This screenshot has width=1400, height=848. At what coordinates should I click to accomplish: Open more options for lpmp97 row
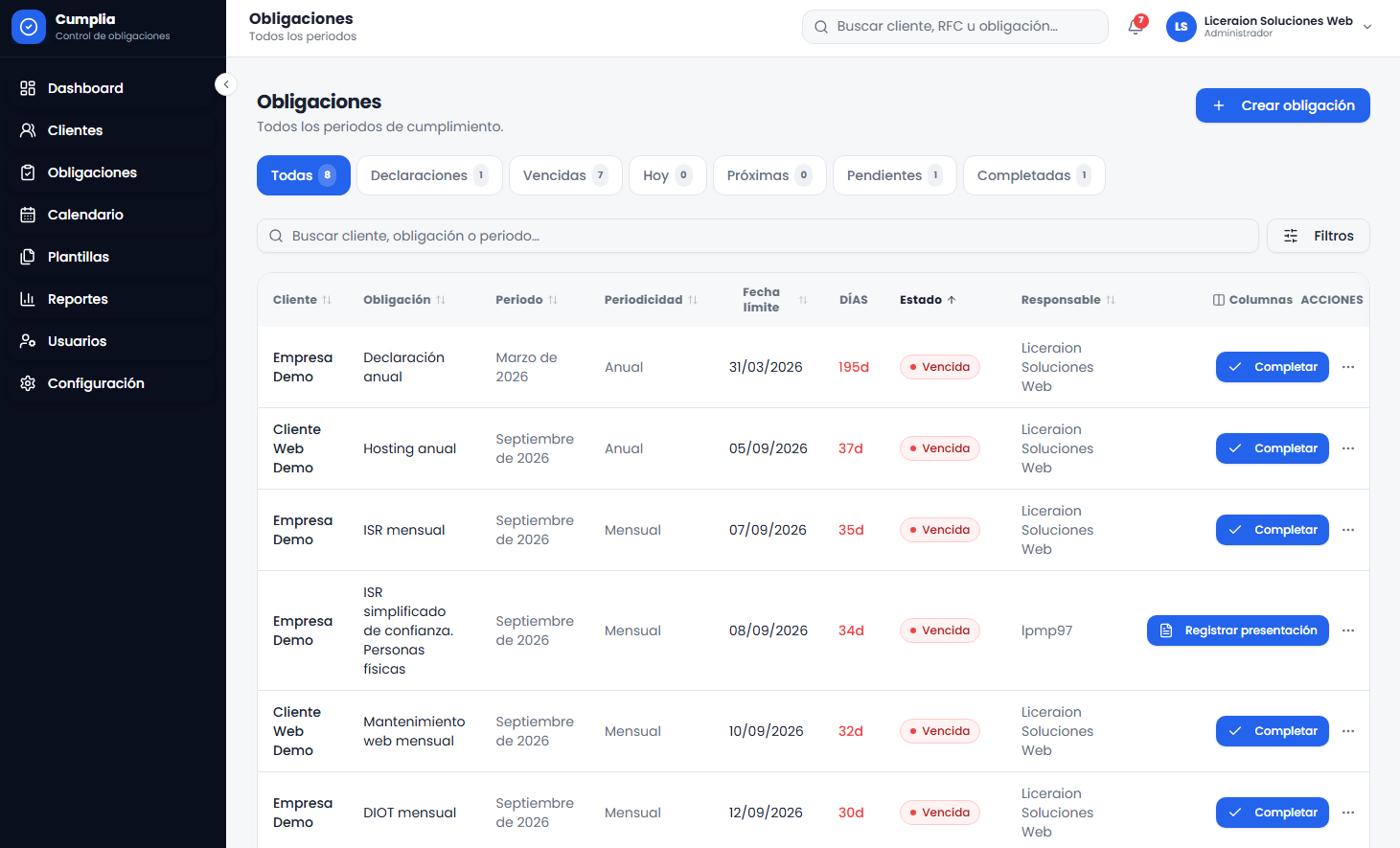click(x=1348, y=630)
